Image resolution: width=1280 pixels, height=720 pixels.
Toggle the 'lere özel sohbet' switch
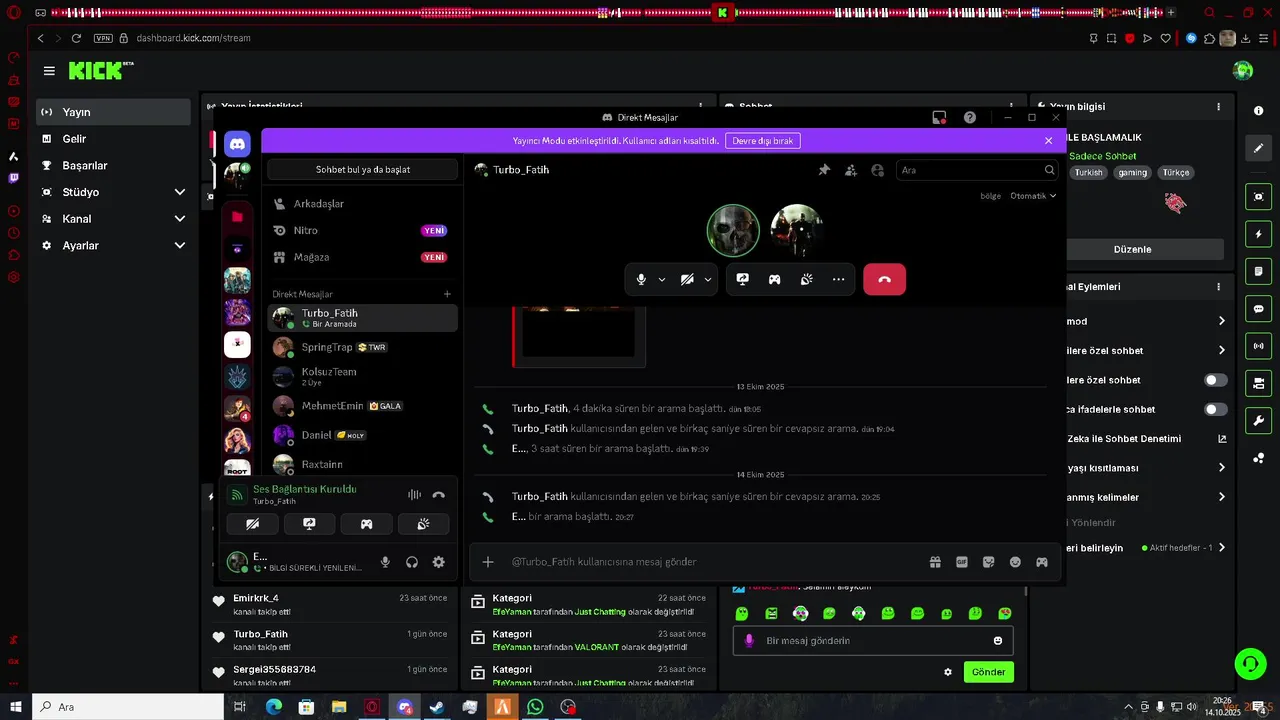coord(1215,380)
